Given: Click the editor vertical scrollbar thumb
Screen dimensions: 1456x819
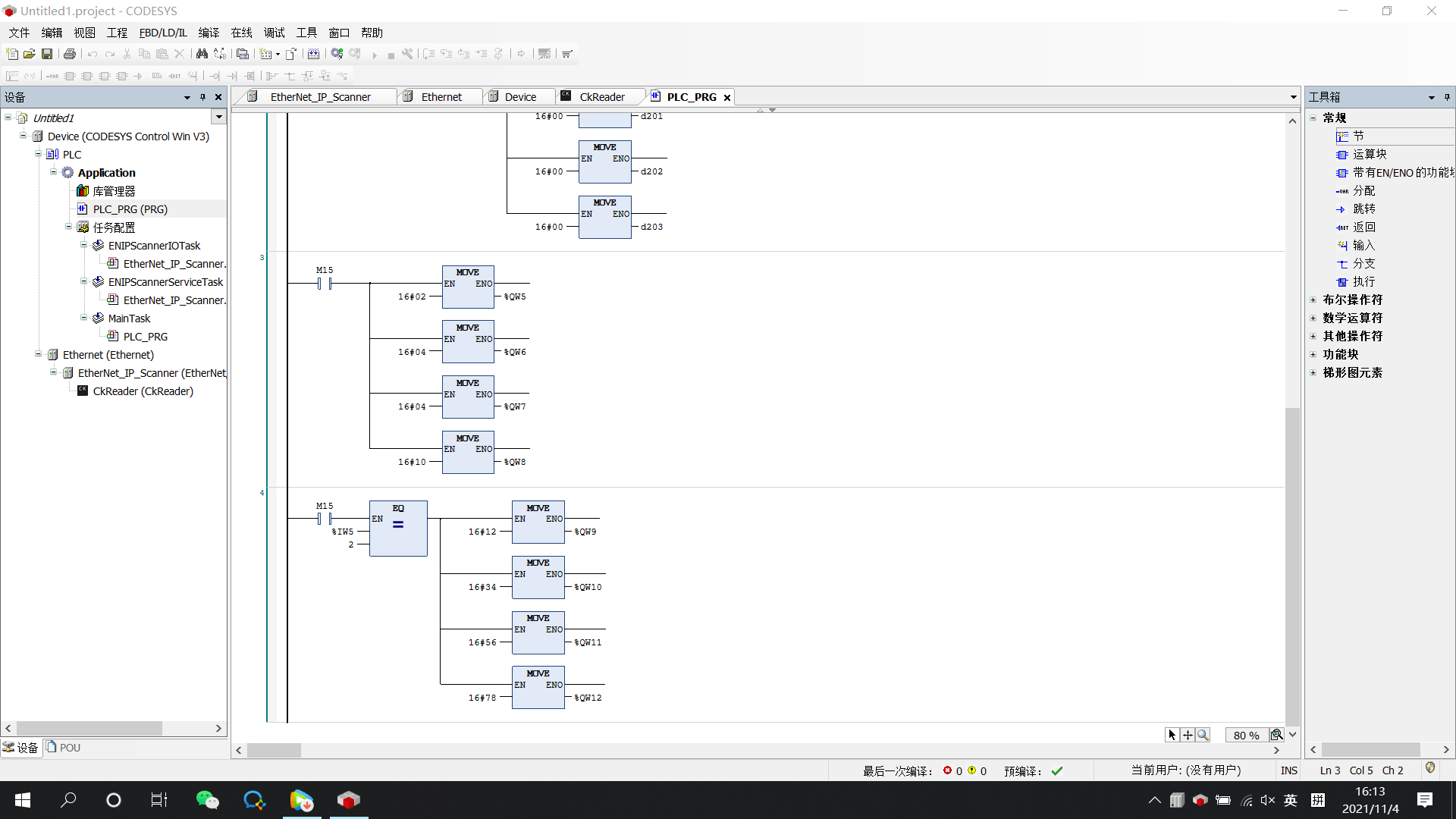Looking at the screenshot, I should click(x=1292, y=565).
